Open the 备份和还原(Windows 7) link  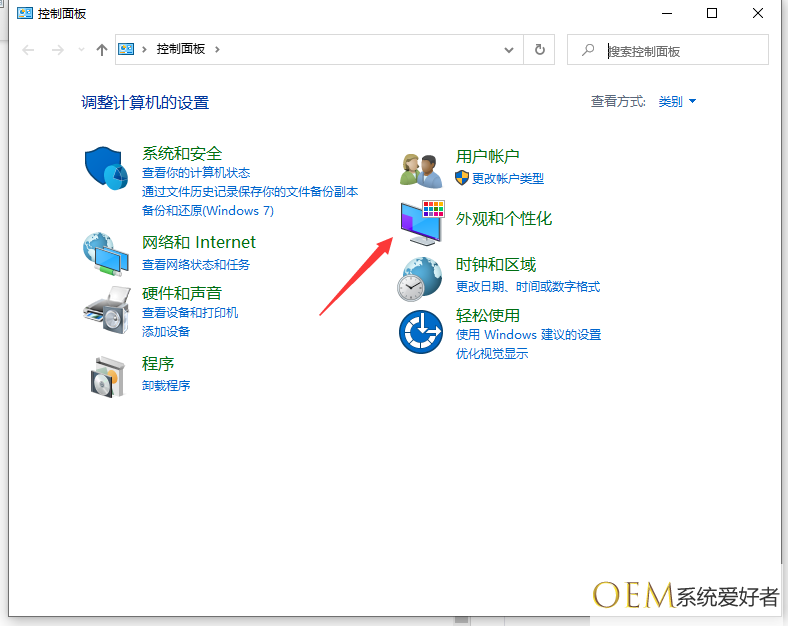click(x=208, y=210)
